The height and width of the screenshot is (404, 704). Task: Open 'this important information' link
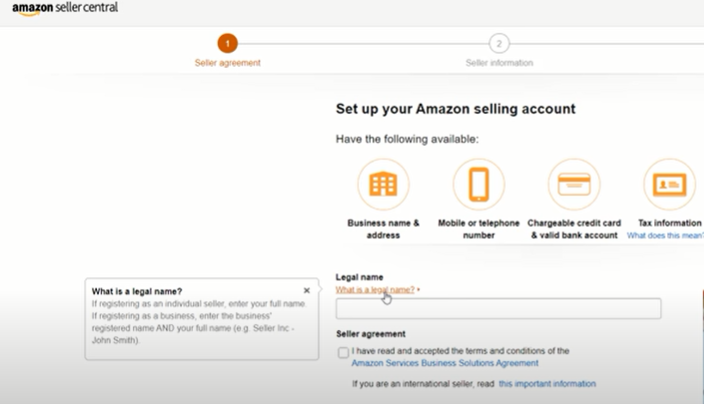click(x=547, y=384)
